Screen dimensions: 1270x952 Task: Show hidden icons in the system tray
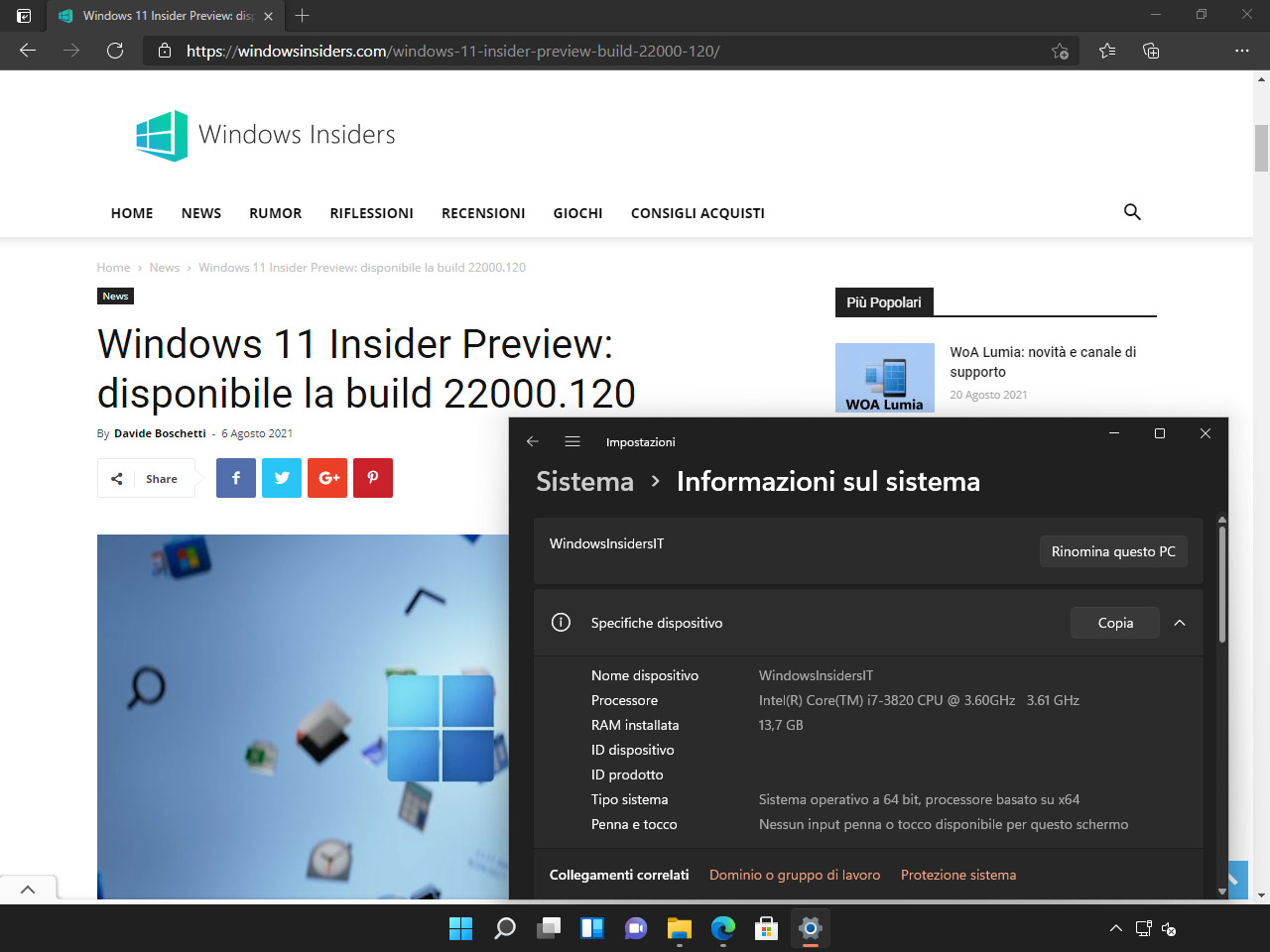[x=1116, y=929]
